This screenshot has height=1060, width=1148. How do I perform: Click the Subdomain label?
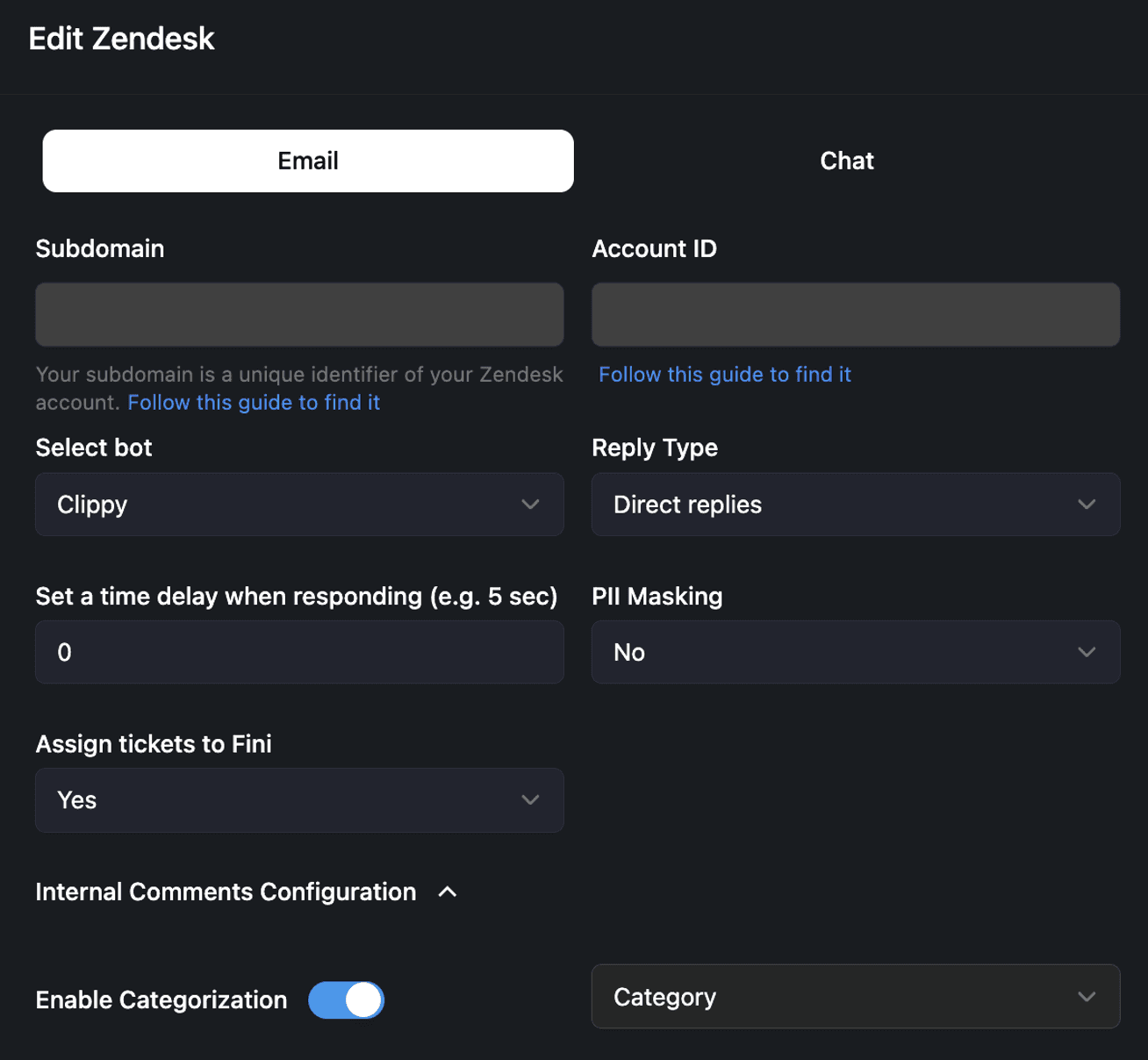[100, 248]
